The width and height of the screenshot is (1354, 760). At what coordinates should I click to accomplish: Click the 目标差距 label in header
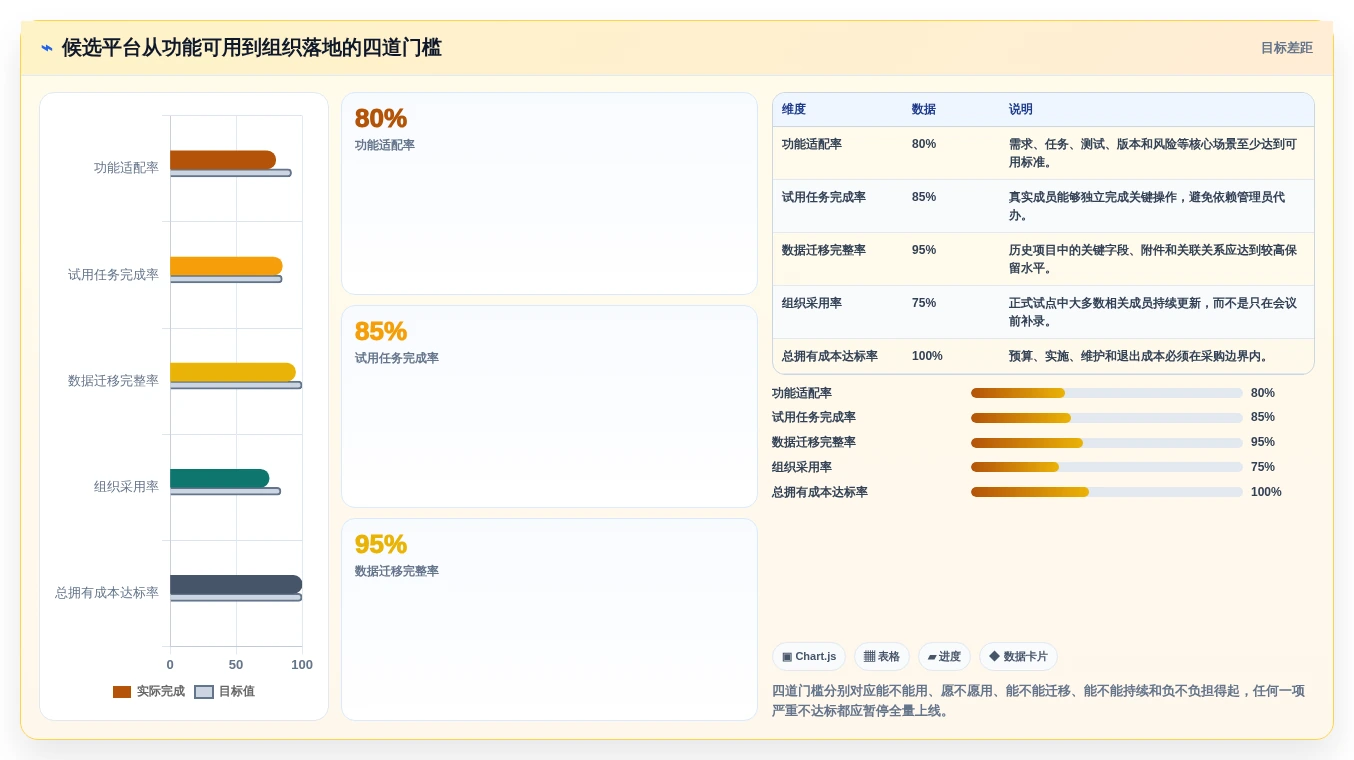(1286, 48)
